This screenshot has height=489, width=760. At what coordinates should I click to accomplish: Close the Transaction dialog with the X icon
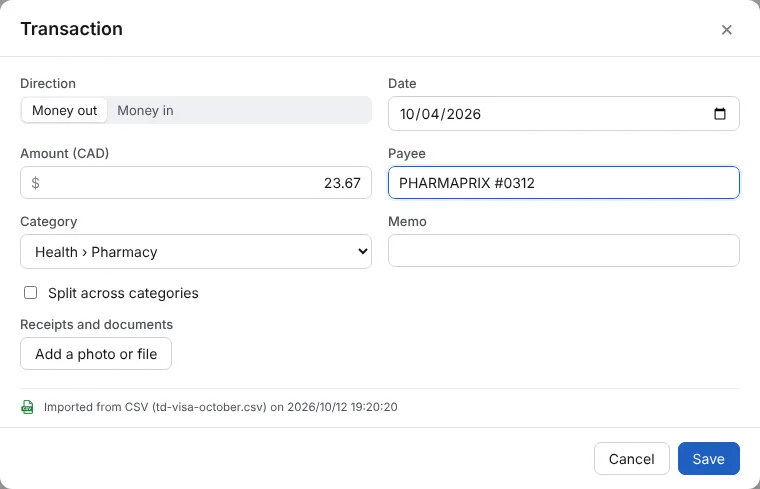click(726, 30)
